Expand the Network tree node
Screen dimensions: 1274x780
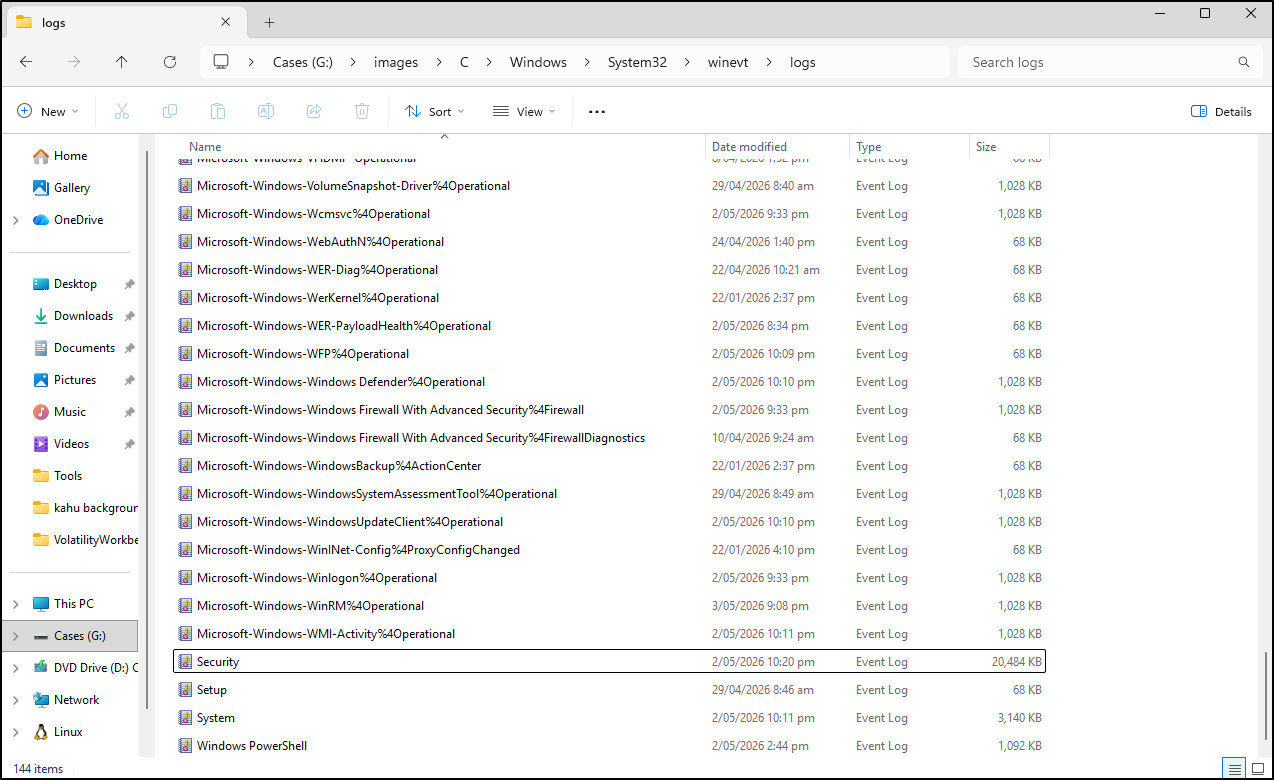coord(15,700)
